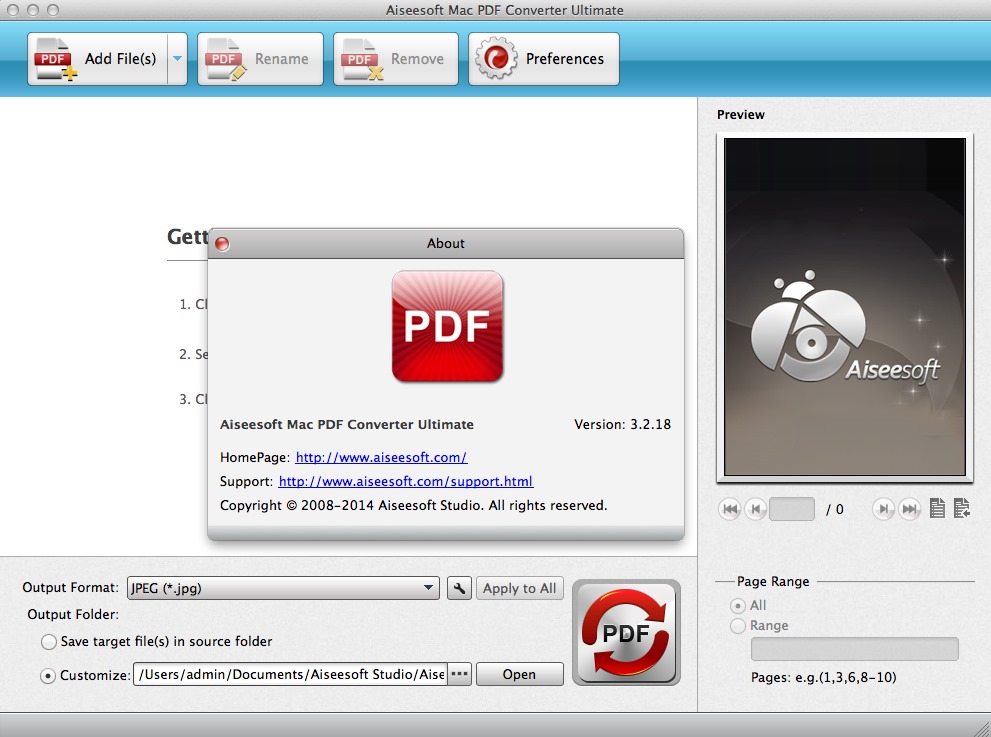The width and height of the screenshot is (991, 737).
Task: Click the About dialog title bar
Action: (x=446, y=243)
